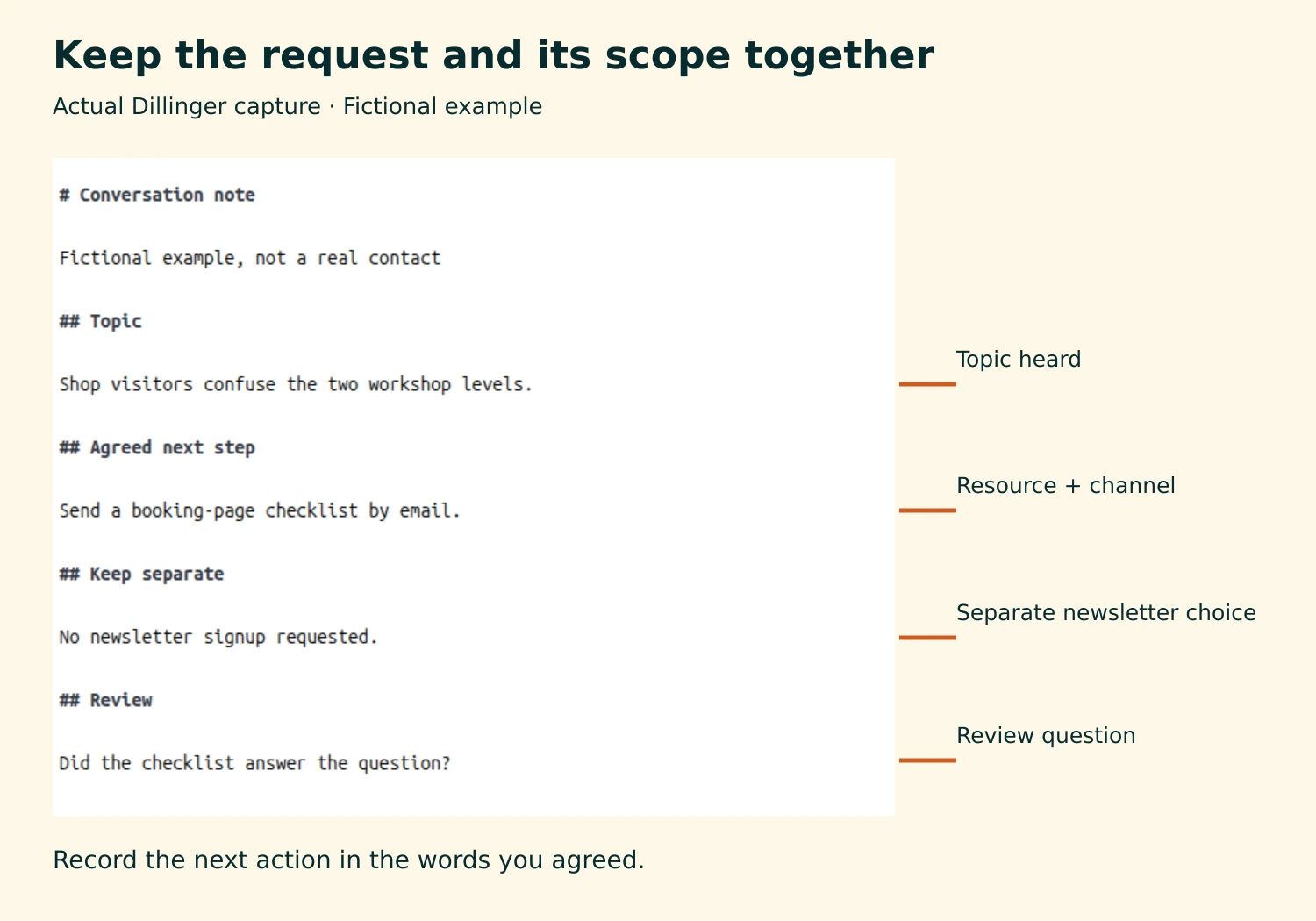The width and height of the screenshot is (1316, 921).
Task: Click the 'Review question' annotation label
Action: pyautogui.click(x=1046, y=736)
